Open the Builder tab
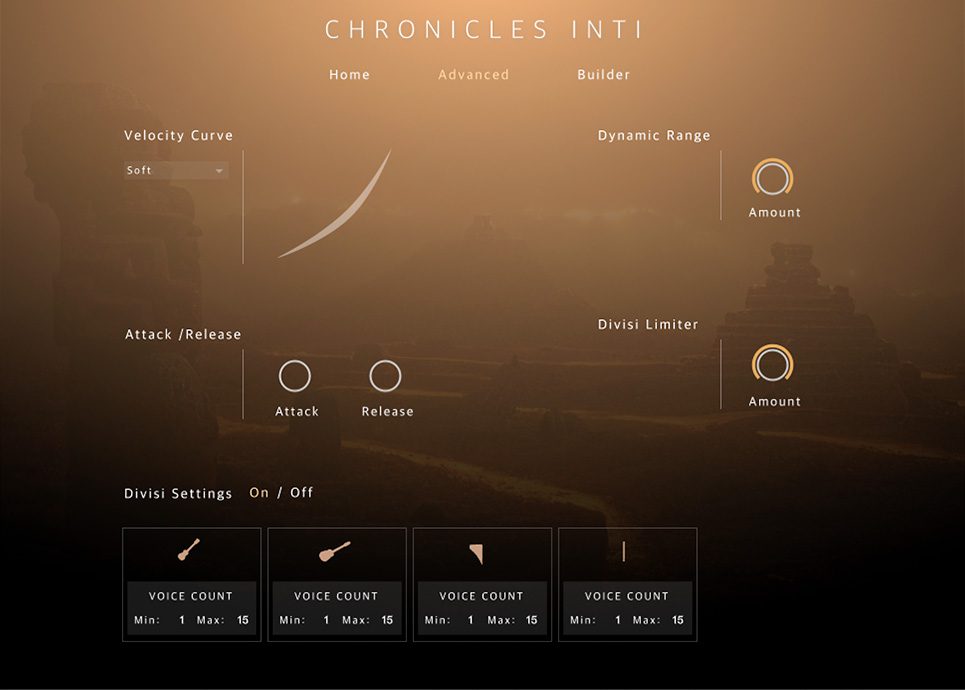Viewport: 965px width, 690px height. [x=603, y=74]
